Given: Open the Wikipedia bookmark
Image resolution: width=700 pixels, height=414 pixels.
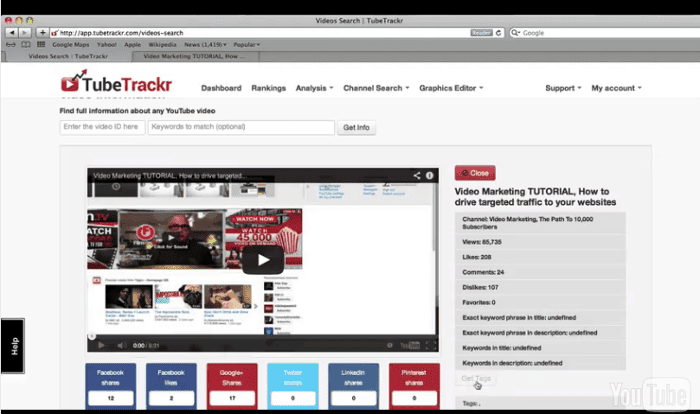Looking at the screenshot, I should [162, 45].
